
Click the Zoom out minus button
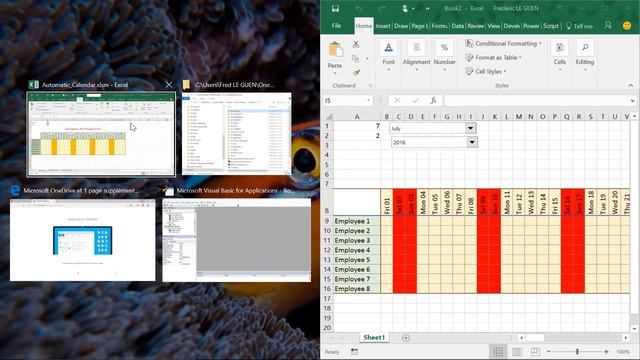[549, 351]
